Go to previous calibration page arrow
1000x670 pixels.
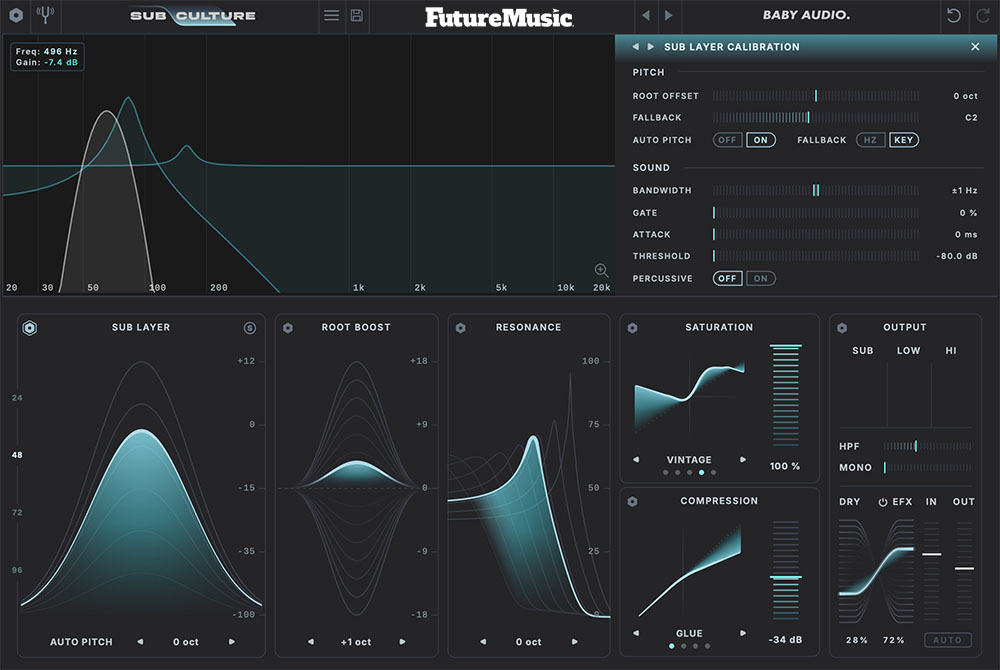tap(635, 47)
